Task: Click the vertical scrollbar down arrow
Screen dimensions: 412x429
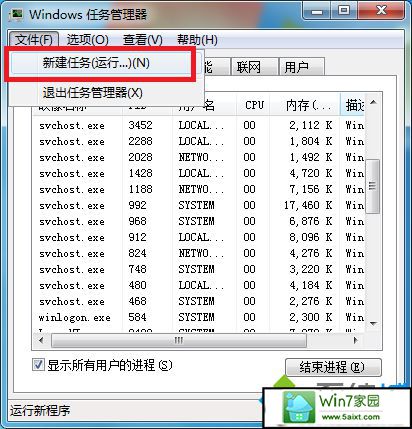Action: coord(373,323)
